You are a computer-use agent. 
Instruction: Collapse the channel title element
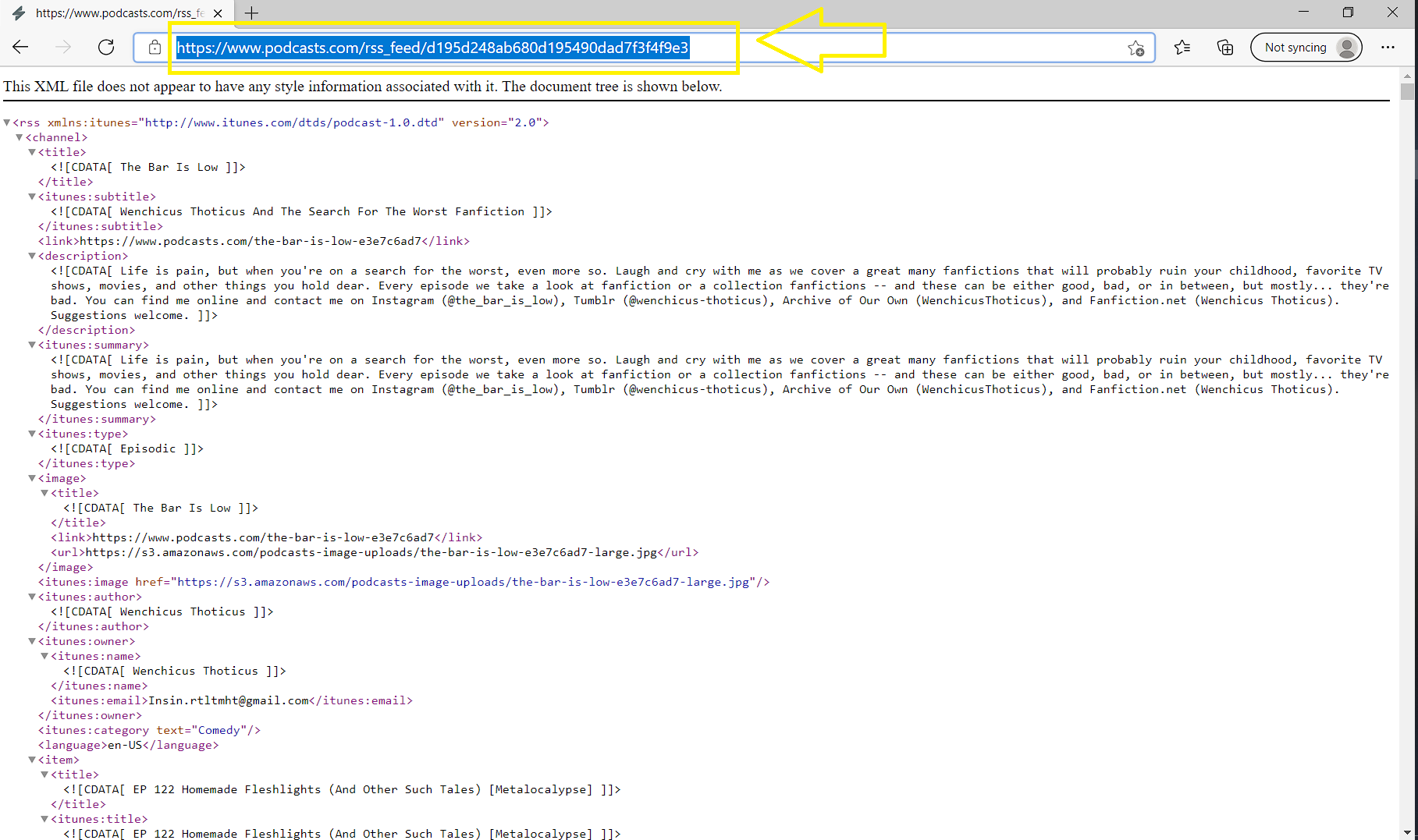tap(32, 152)
